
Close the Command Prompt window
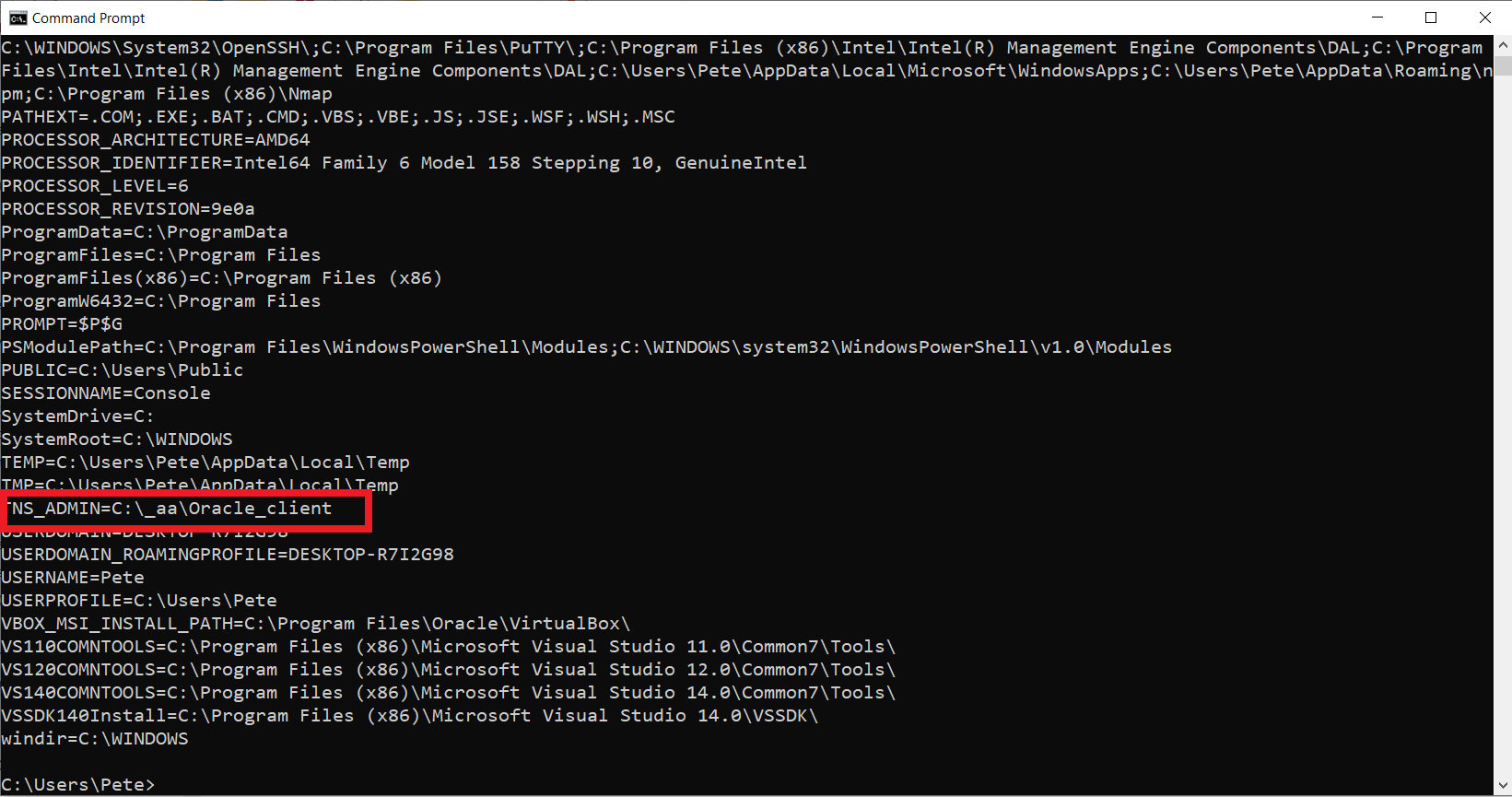click(1484, 18)
